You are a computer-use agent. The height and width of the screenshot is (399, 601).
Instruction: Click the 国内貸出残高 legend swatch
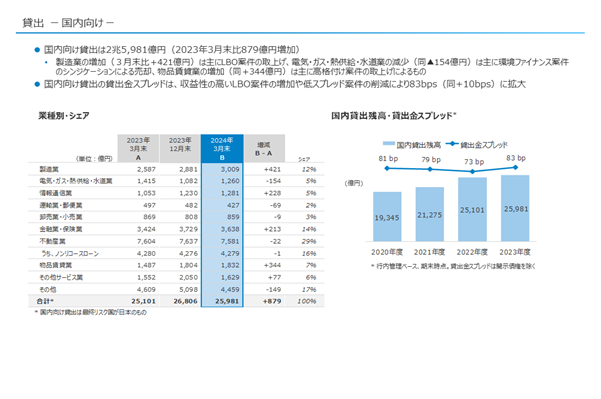389,144
